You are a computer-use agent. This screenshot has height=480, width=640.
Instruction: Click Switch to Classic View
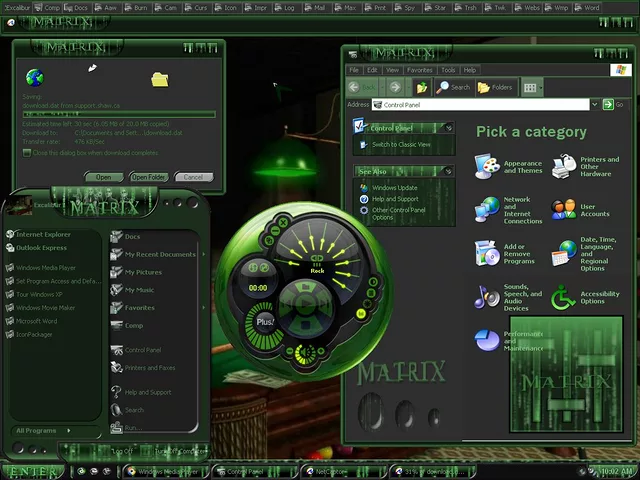[401, 144]
